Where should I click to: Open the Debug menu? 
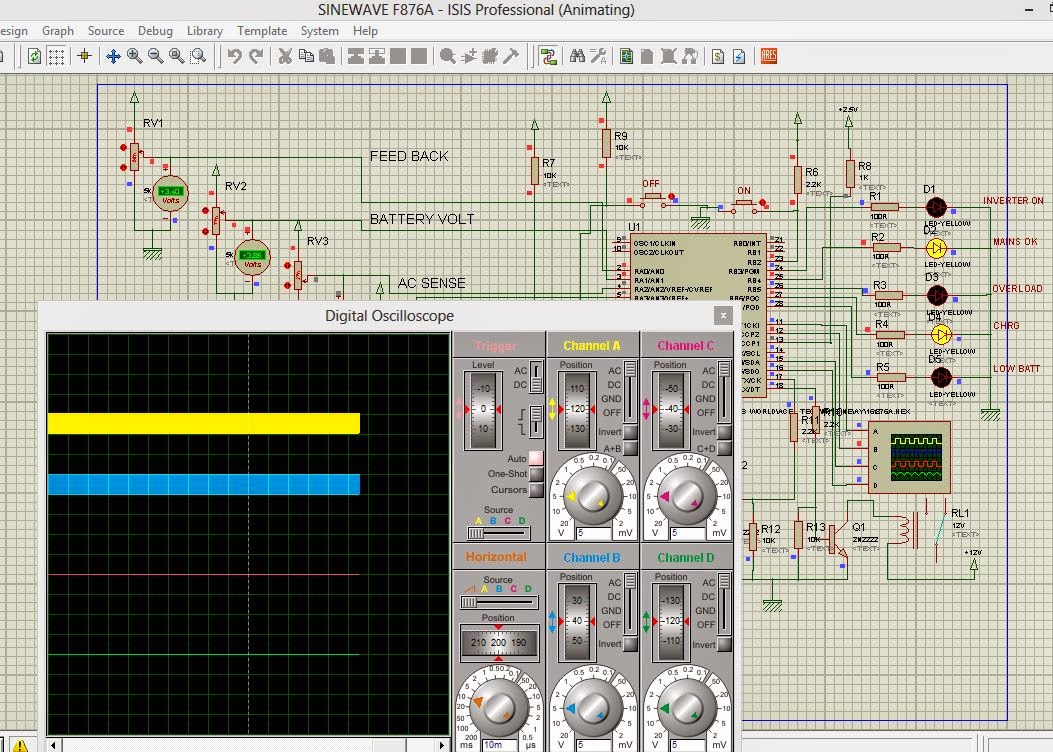[155, 31]
